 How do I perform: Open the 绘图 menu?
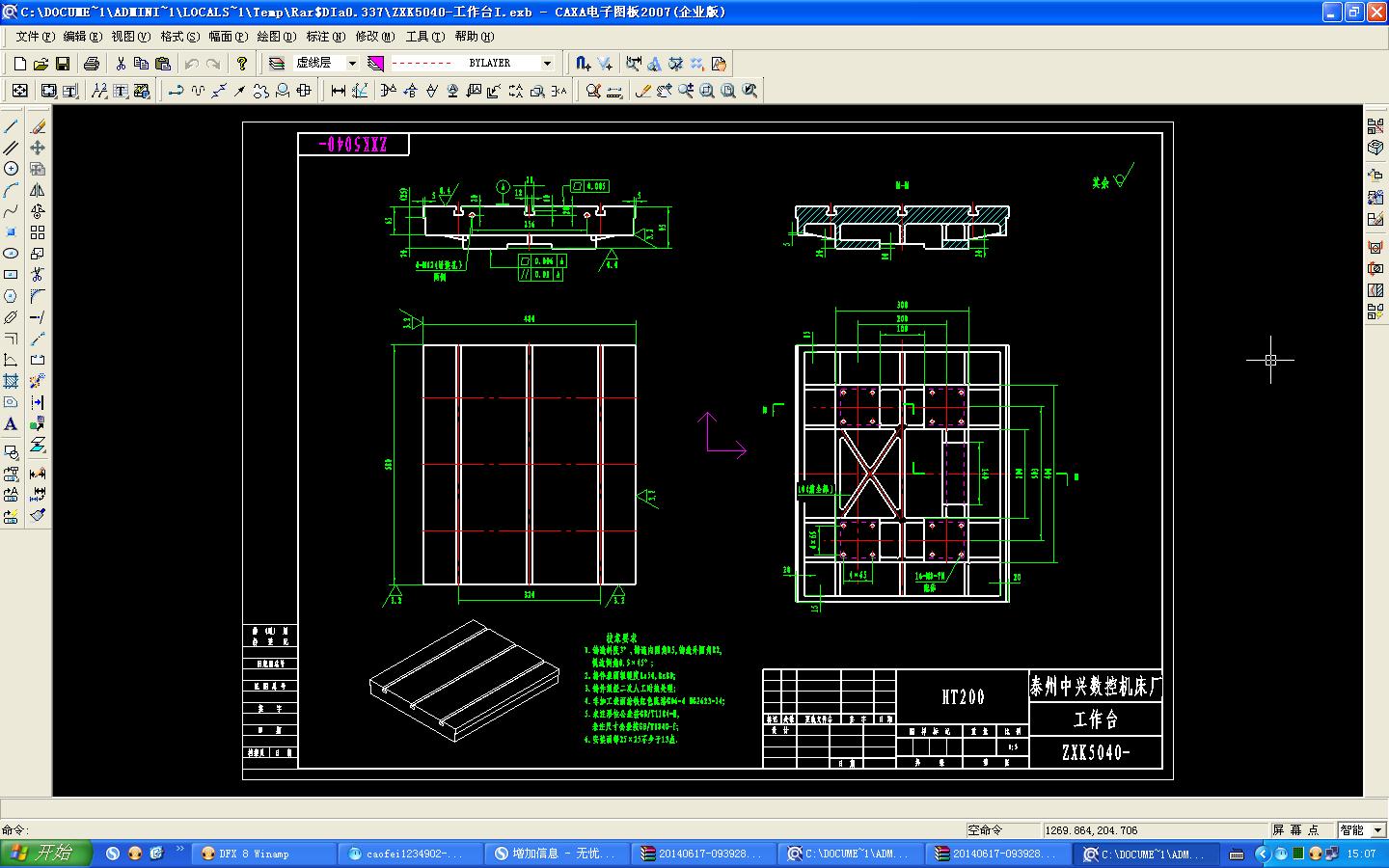point(277,37)
